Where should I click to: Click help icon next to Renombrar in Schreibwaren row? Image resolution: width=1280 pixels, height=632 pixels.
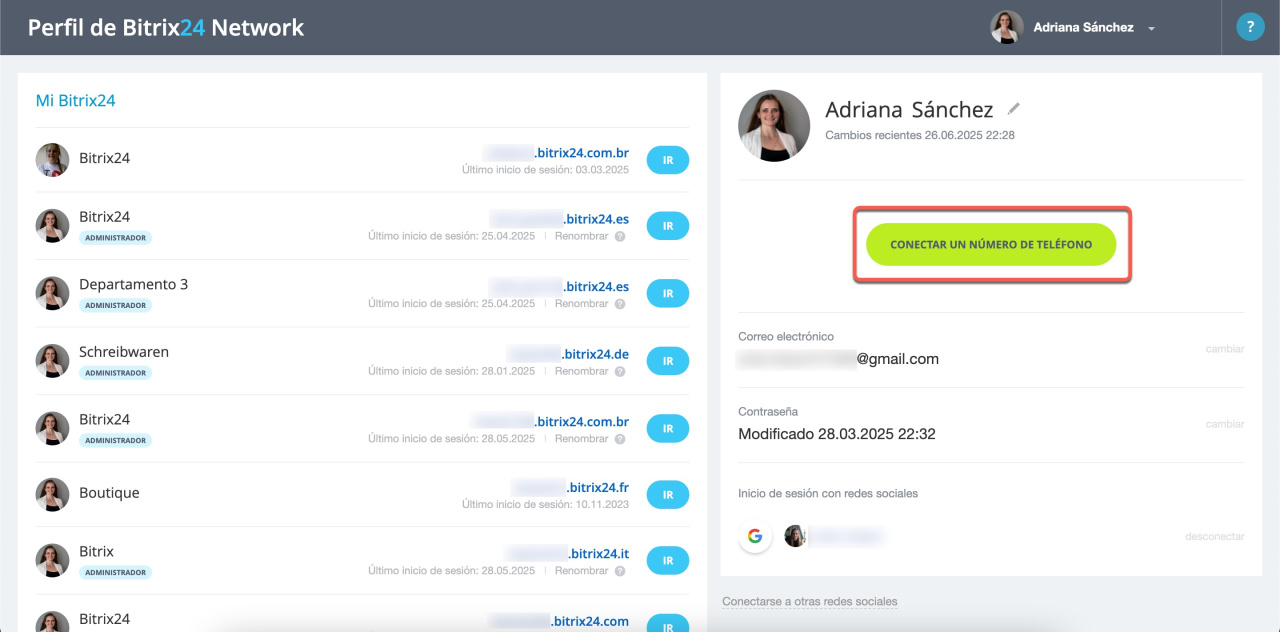[620, 371]
